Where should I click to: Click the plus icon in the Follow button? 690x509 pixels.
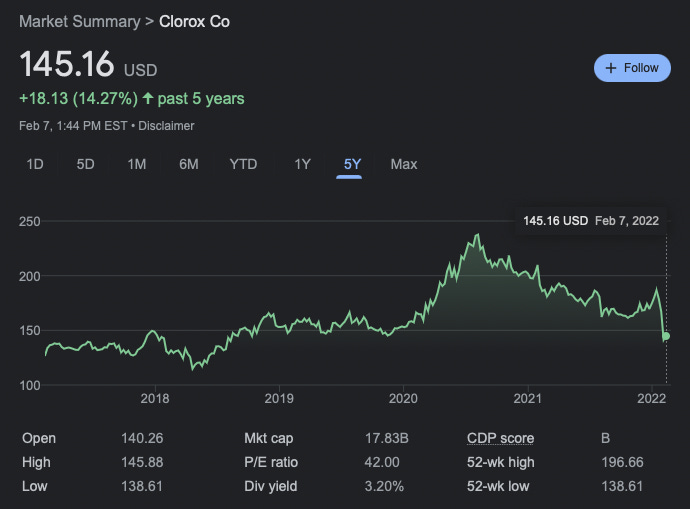610,68
